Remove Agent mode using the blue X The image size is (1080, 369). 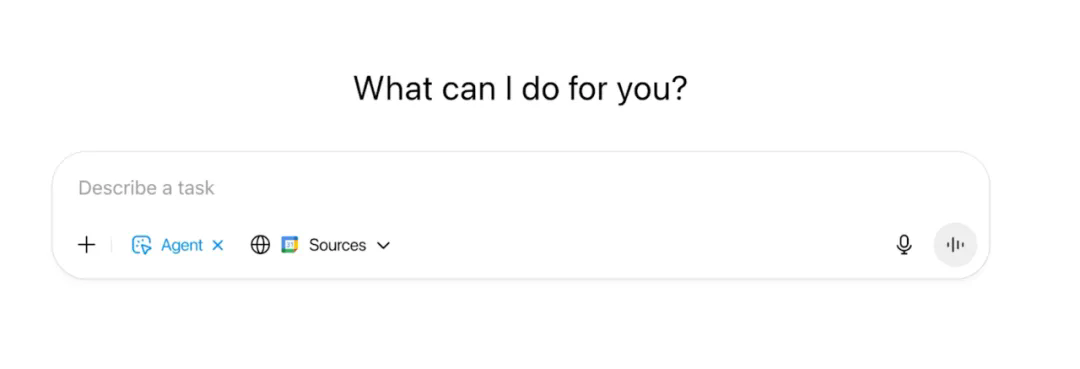218,245
